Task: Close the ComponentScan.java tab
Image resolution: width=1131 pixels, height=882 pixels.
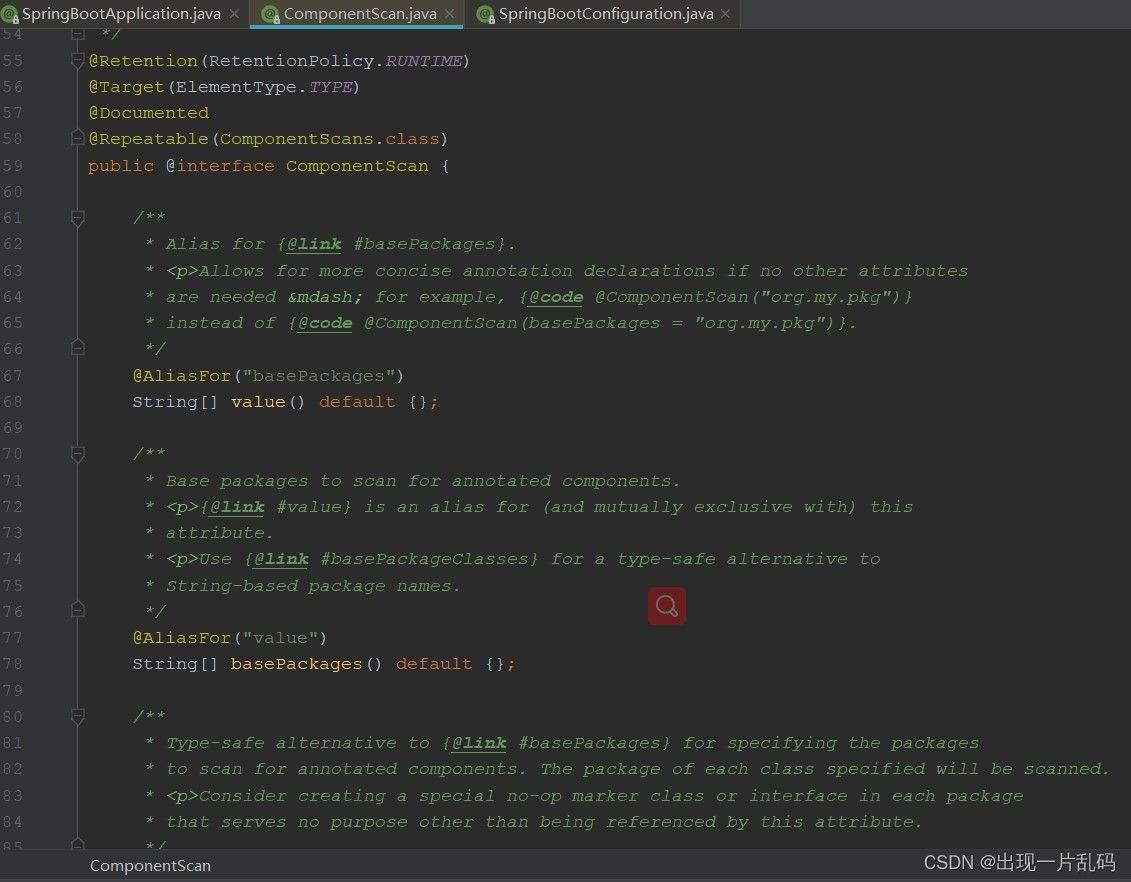Action: 449,14
